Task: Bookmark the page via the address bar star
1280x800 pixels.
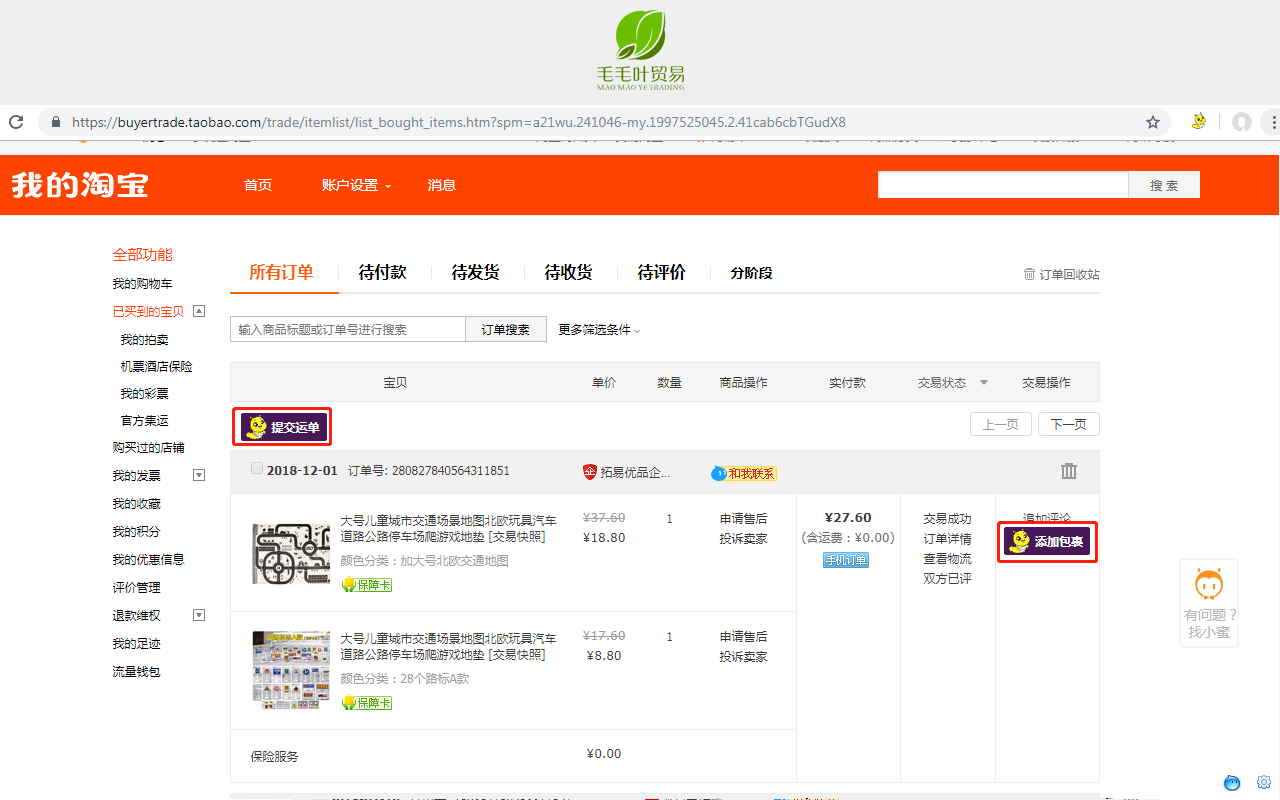Action: point(1152,121)
